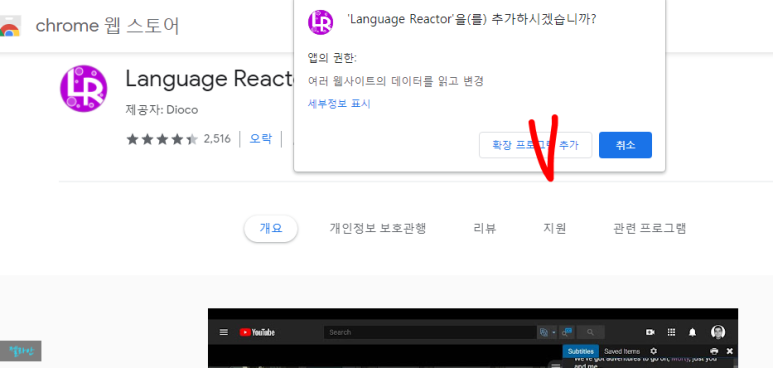Open the '지원' tab

point(555,228)
